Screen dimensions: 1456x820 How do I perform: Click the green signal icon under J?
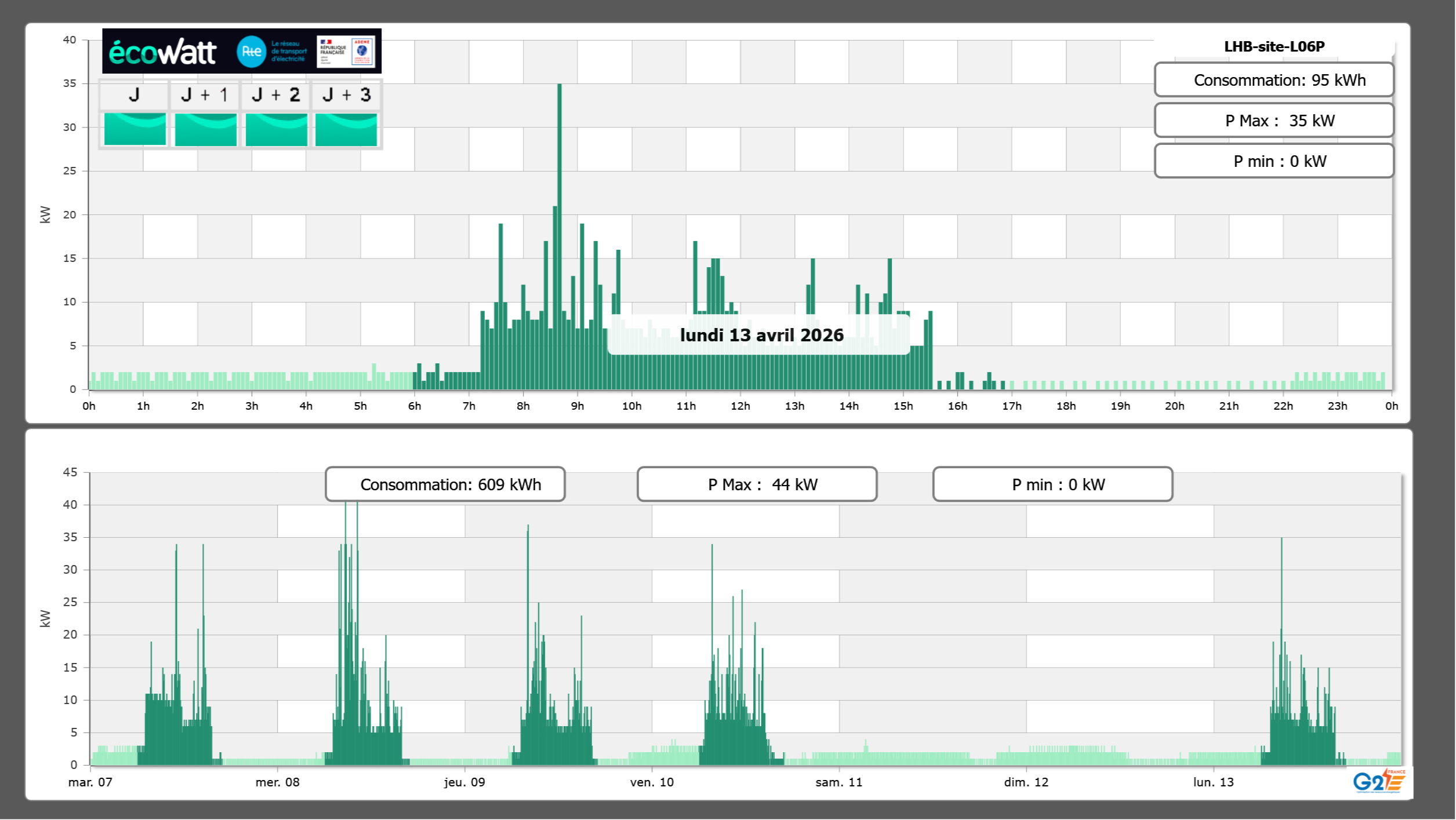pos(135,129)
